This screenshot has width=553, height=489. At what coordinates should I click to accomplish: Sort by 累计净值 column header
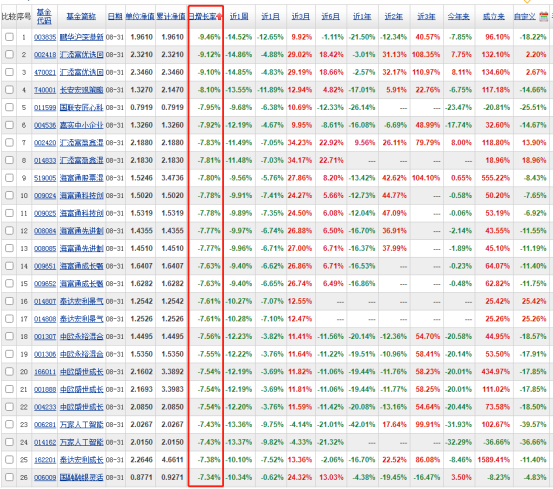[171, 16]
